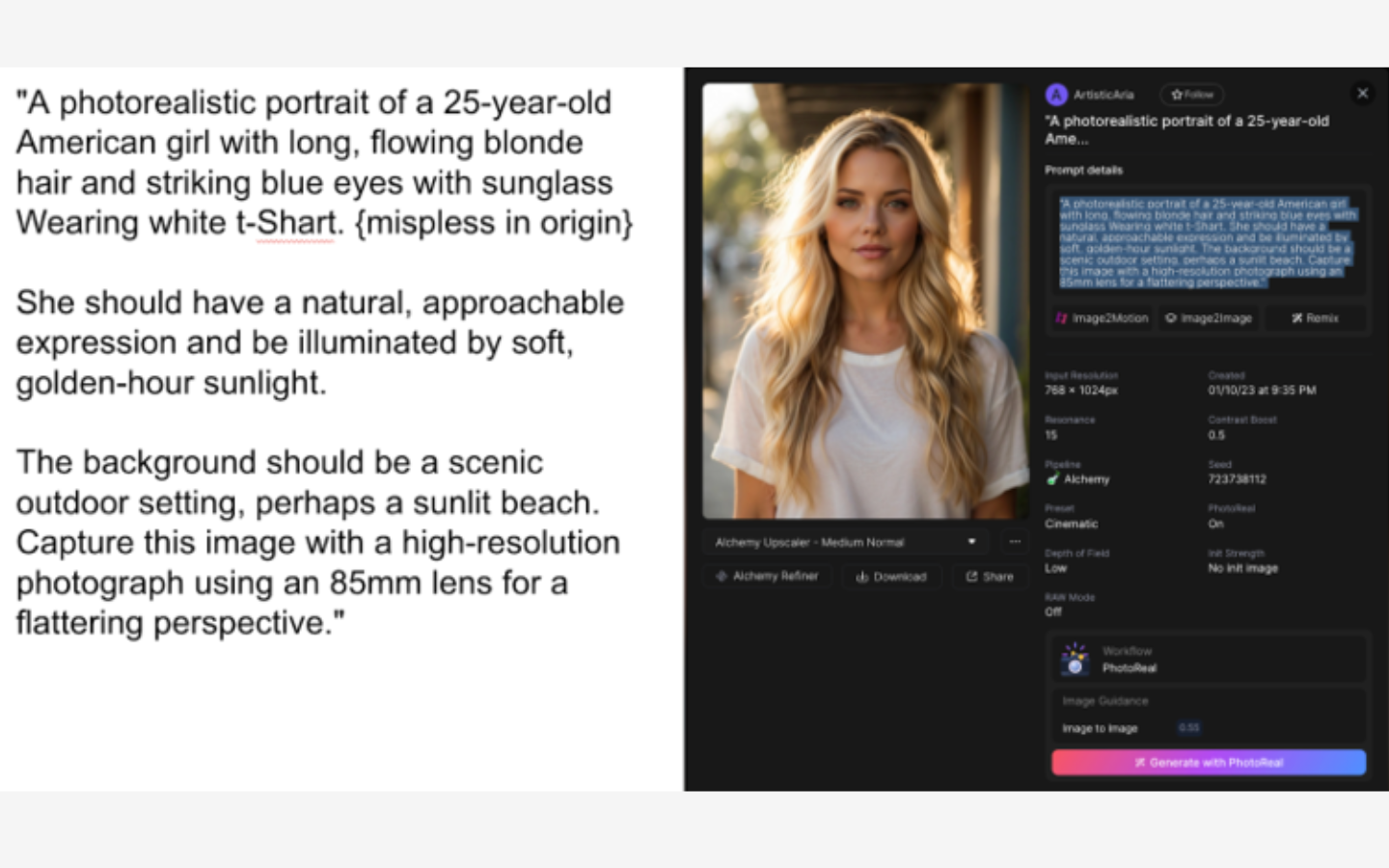This screenshot has height=868, width=1389.
Task: Download the generated portrait
Action: [x=891, y=577]
